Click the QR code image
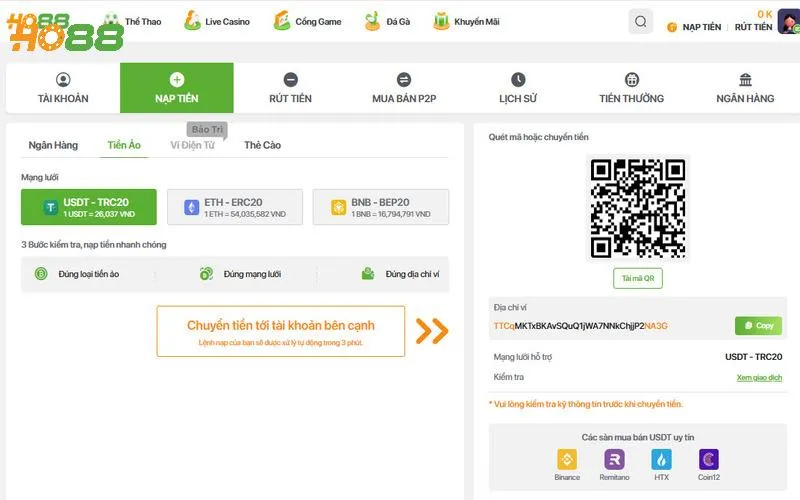Image resolution: width=800 pixels, height=500 pixels. click(637, 208)
